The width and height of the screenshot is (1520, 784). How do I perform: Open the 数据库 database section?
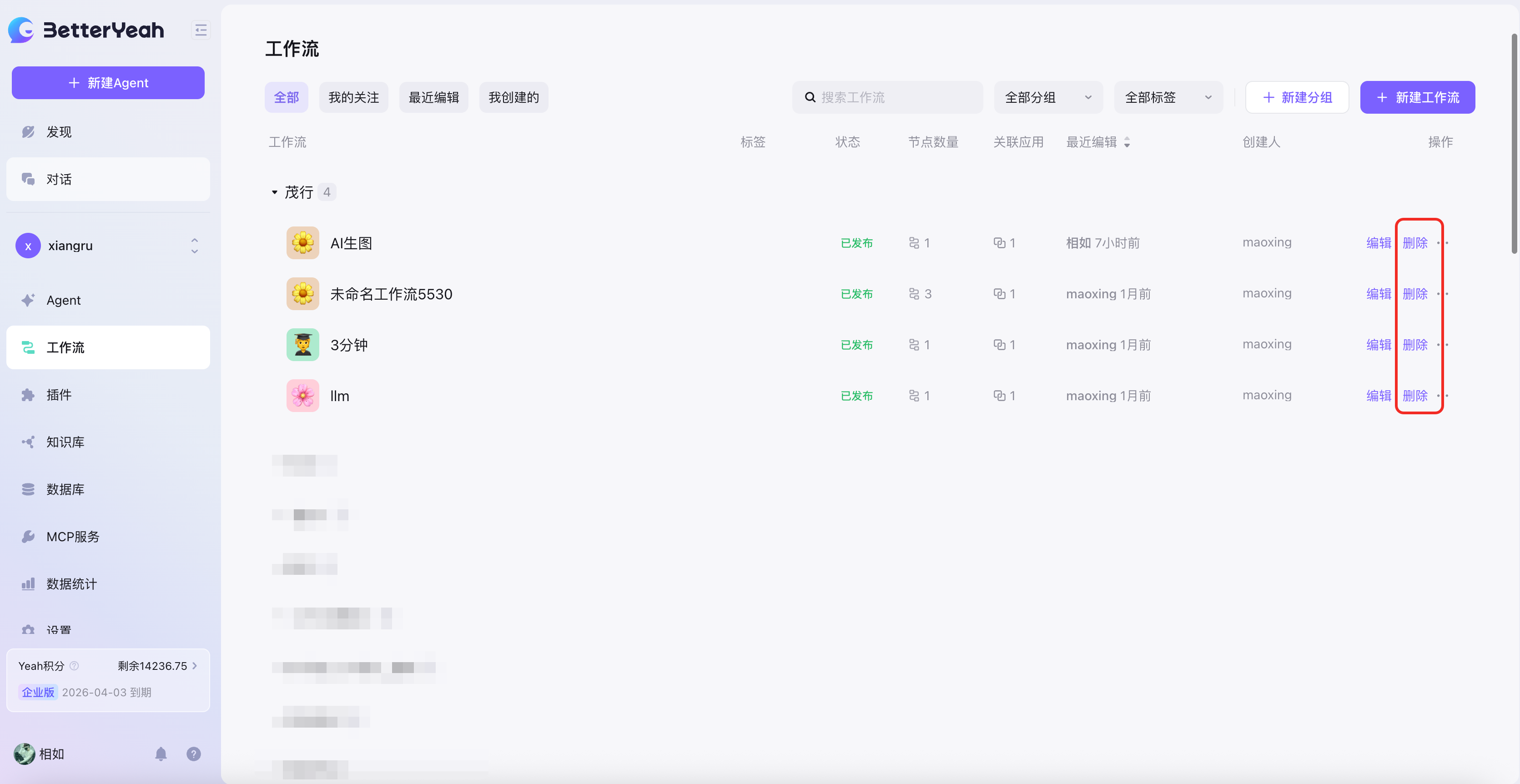coord(65,489)
